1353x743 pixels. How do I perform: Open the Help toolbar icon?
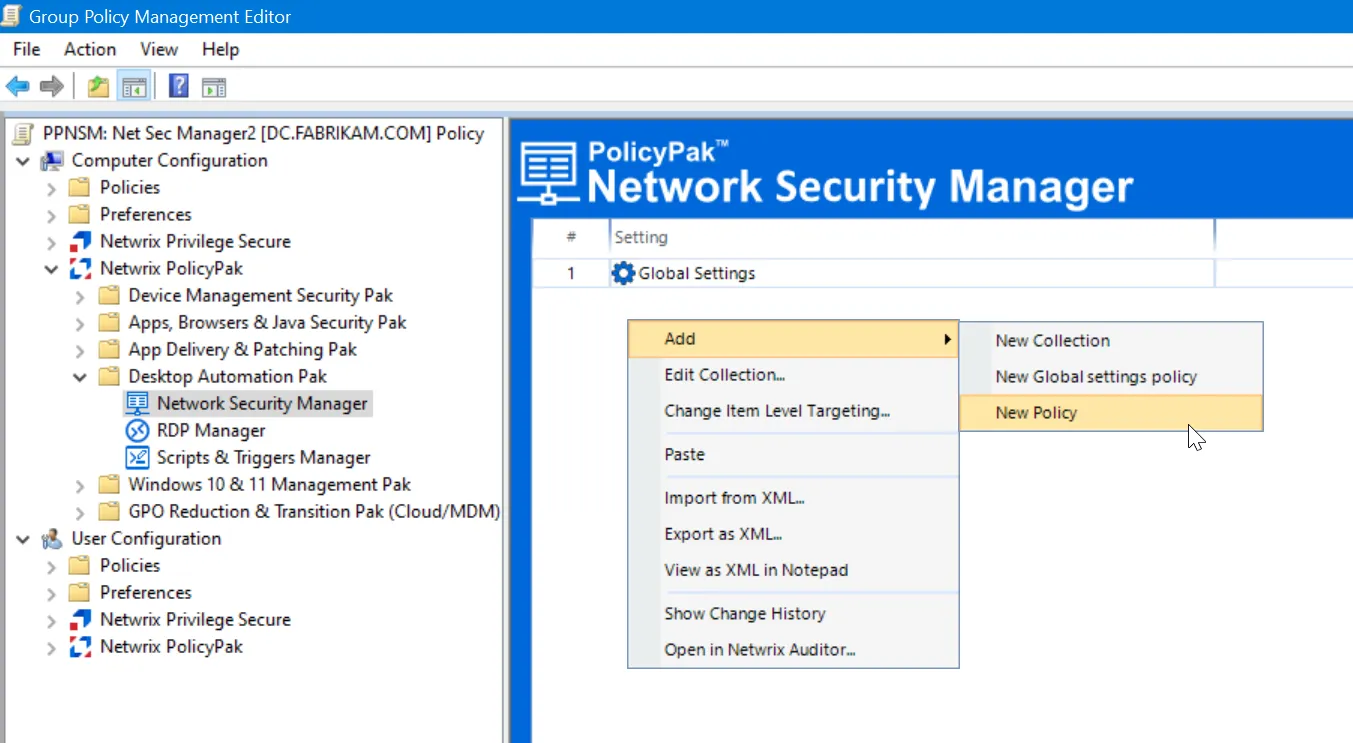point(179,86)
